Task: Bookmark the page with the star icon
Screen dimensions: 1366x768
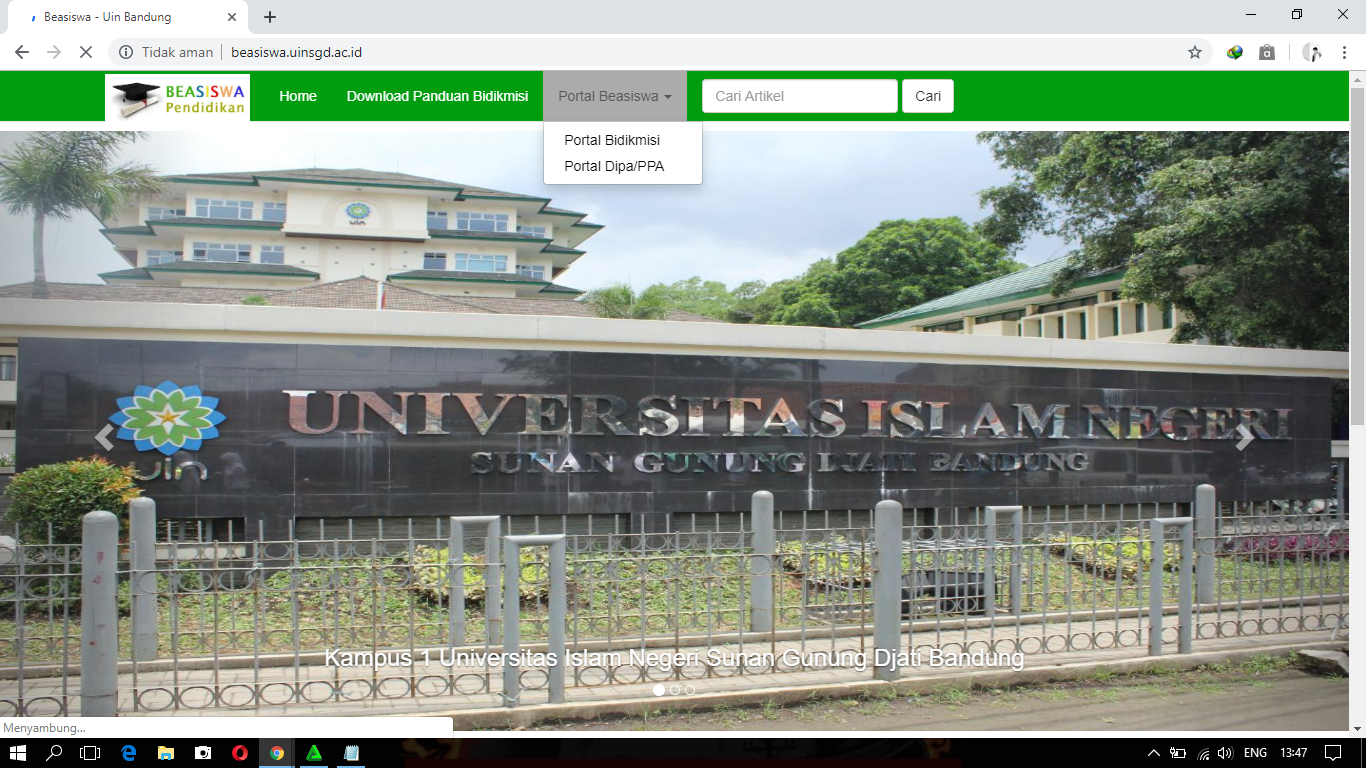Action: tap(1194, 51)
